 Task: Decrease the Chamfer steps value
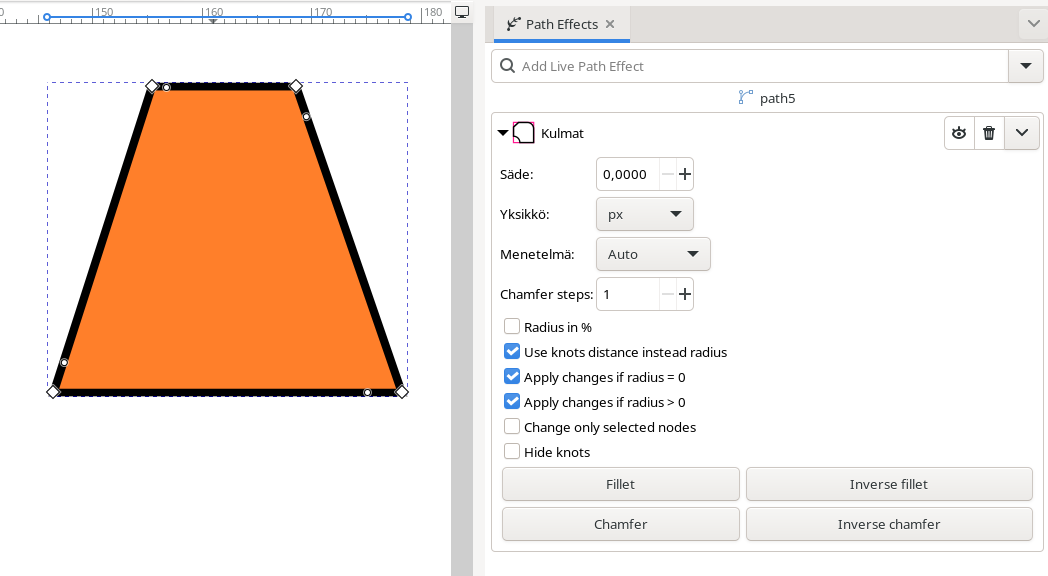(668, 294)
